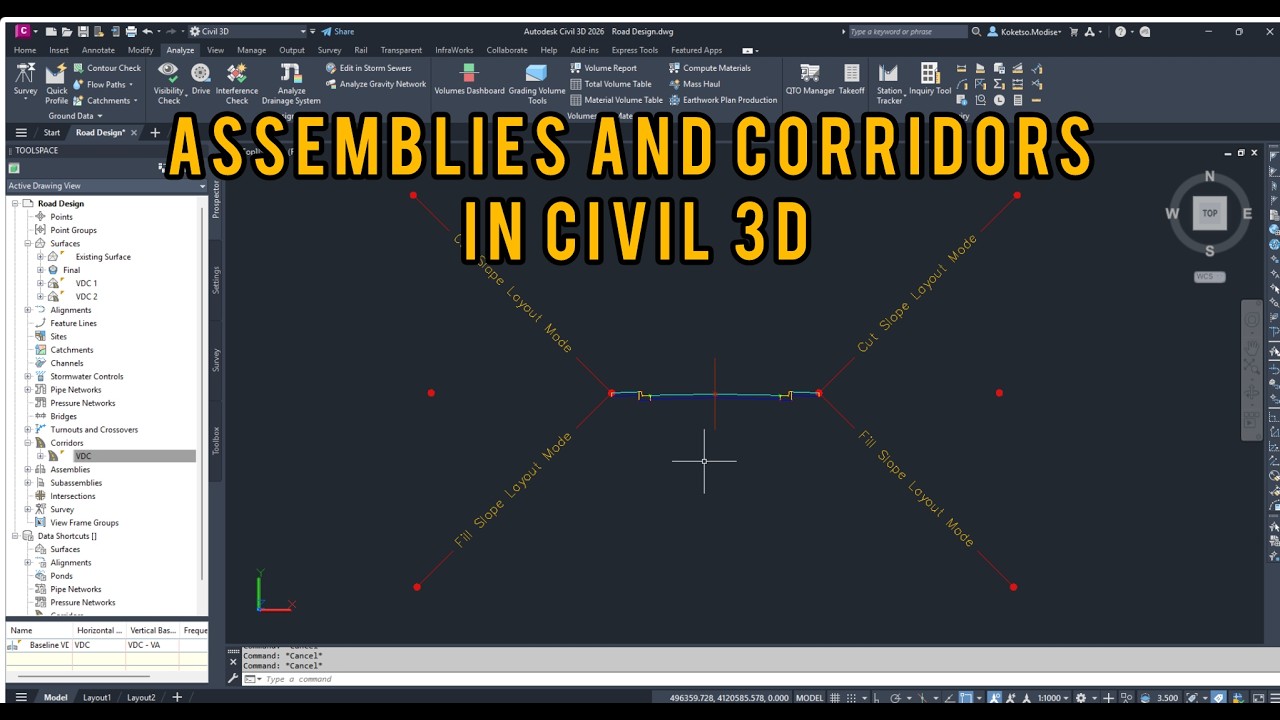Expand the Pipe Networks node under Road Design

[x=28, y=390]
